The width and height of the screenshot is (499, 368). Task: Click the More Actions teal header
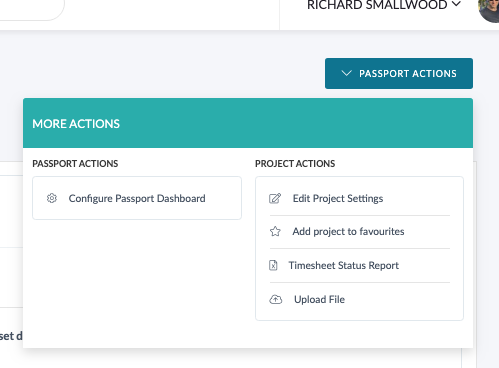point(248,123)
